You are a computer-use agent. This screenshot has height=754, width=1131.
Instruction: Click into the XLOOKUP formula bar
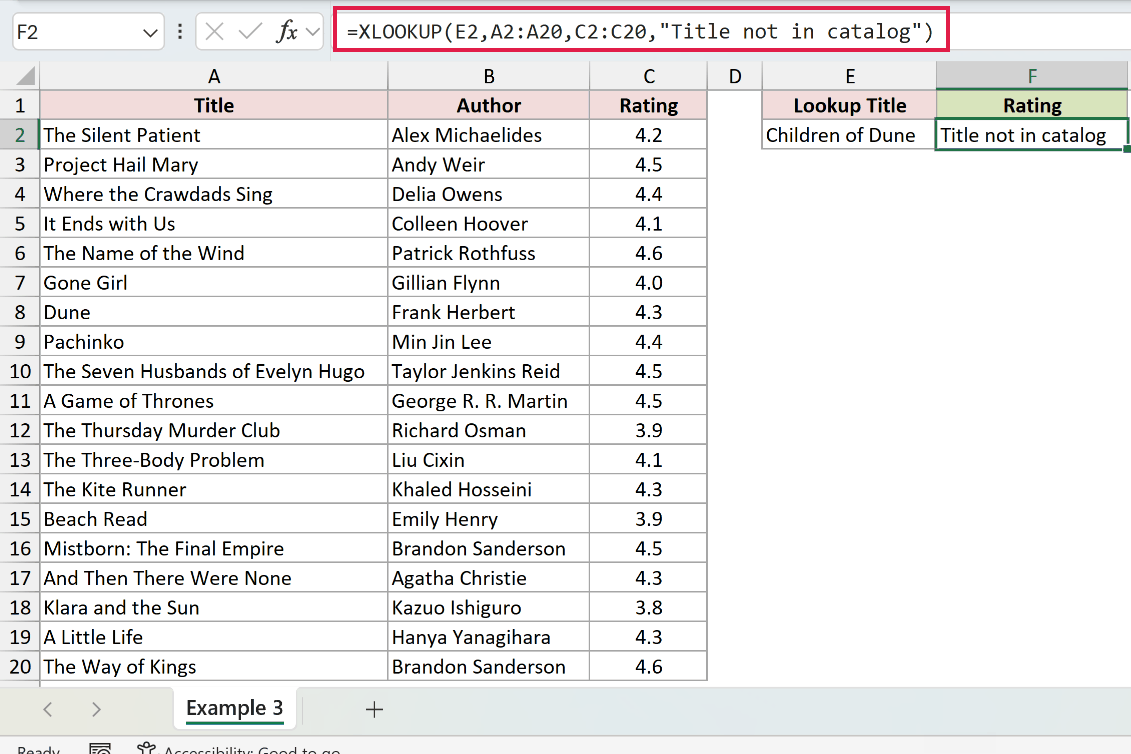pyautogui.click(x=641, y=30)
